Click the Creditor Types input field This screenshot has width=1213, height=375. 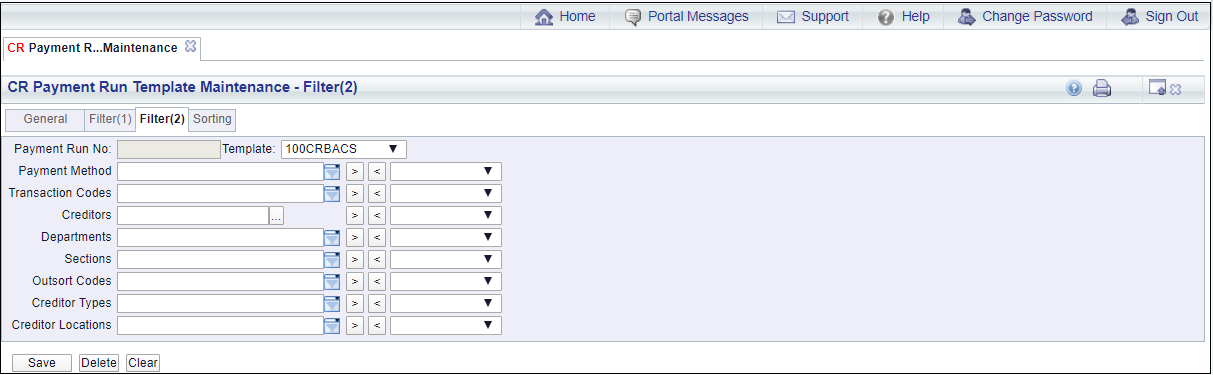[220, 303]
